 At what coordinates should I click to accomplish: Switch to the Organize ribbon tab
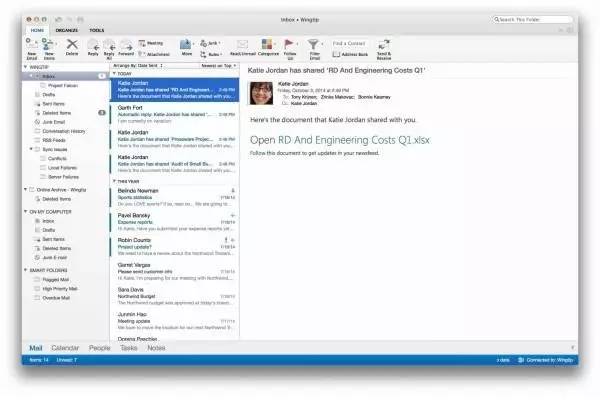coord(67,30)
